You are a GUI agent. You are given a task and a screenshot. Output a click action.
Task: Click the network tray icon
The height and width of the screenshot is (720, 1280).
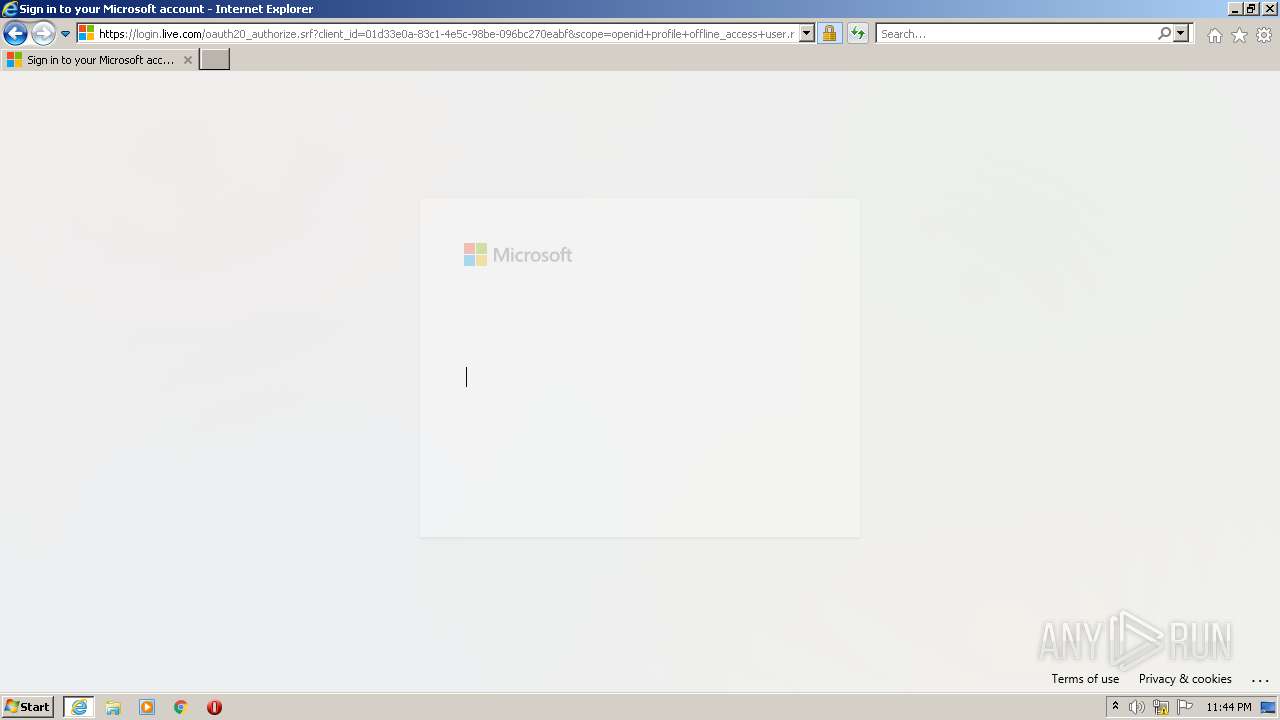tap(1161, 707)
